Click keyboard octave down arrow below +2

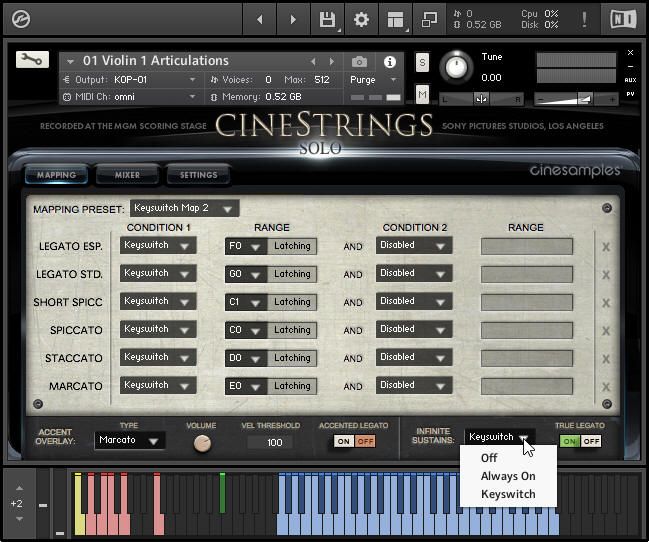19,519
